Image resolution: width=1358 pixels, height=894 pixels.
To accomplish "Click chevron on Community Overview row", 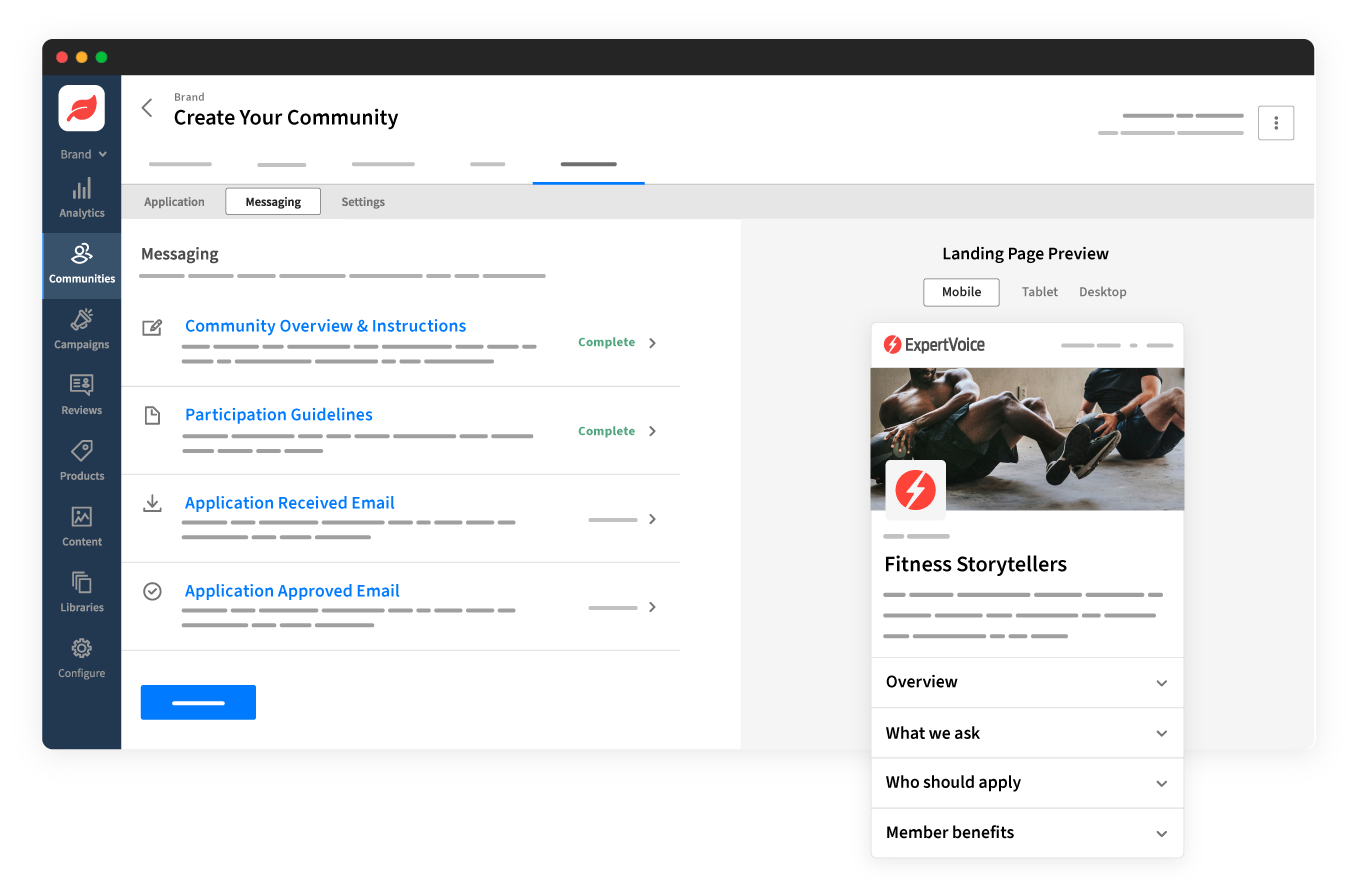I will coord(652,343).
